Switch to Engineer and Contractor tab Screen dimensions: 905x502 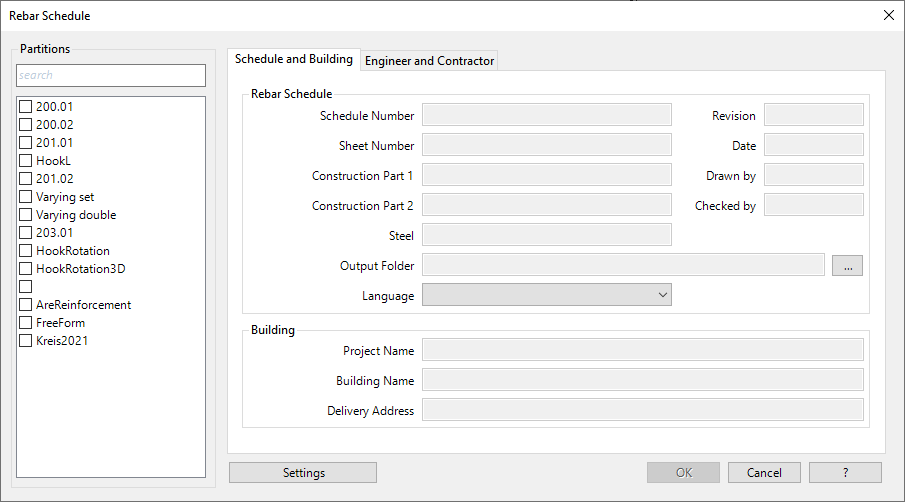tap(429, 61)
